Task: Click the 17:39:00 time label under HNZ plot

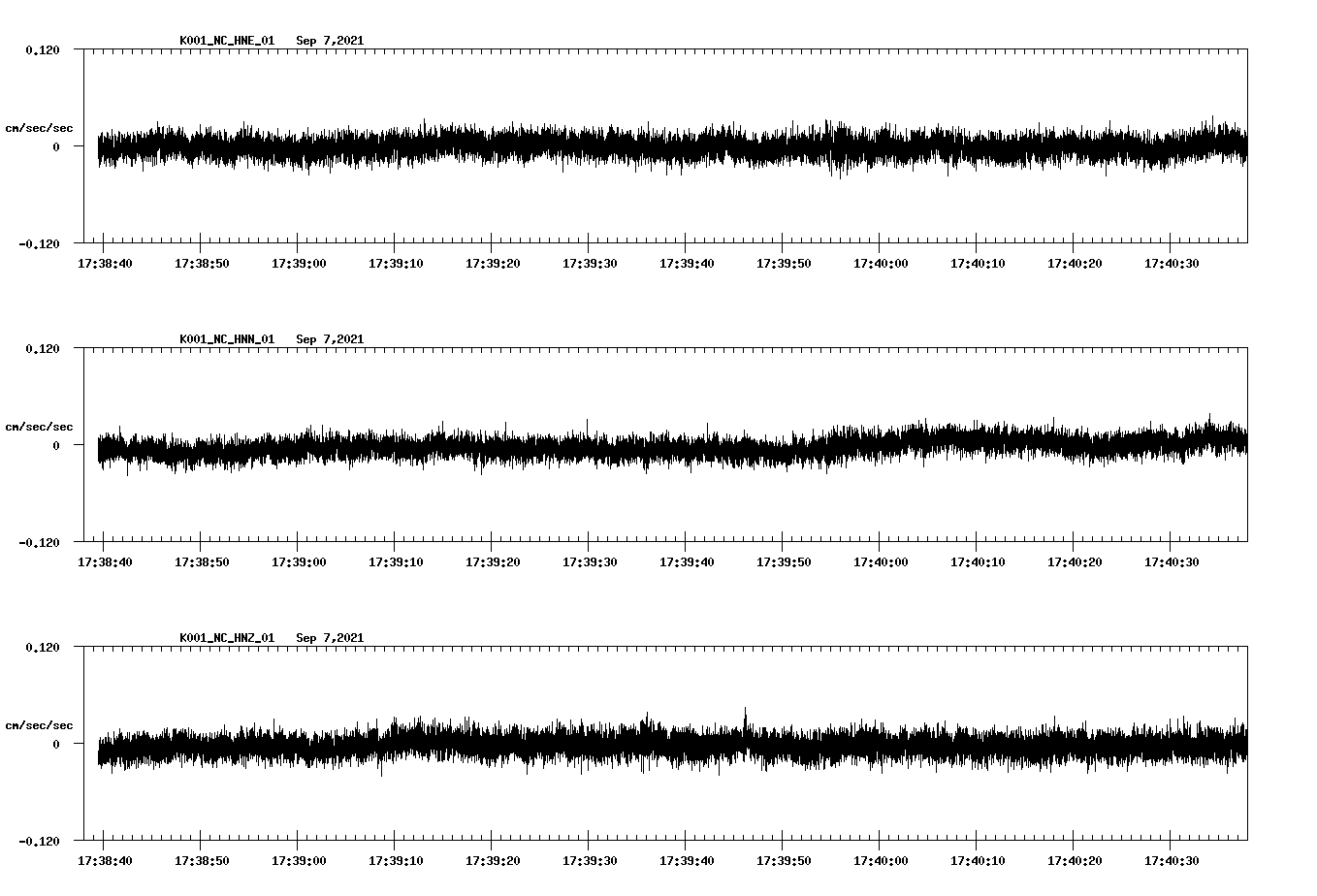Action: 299,861
